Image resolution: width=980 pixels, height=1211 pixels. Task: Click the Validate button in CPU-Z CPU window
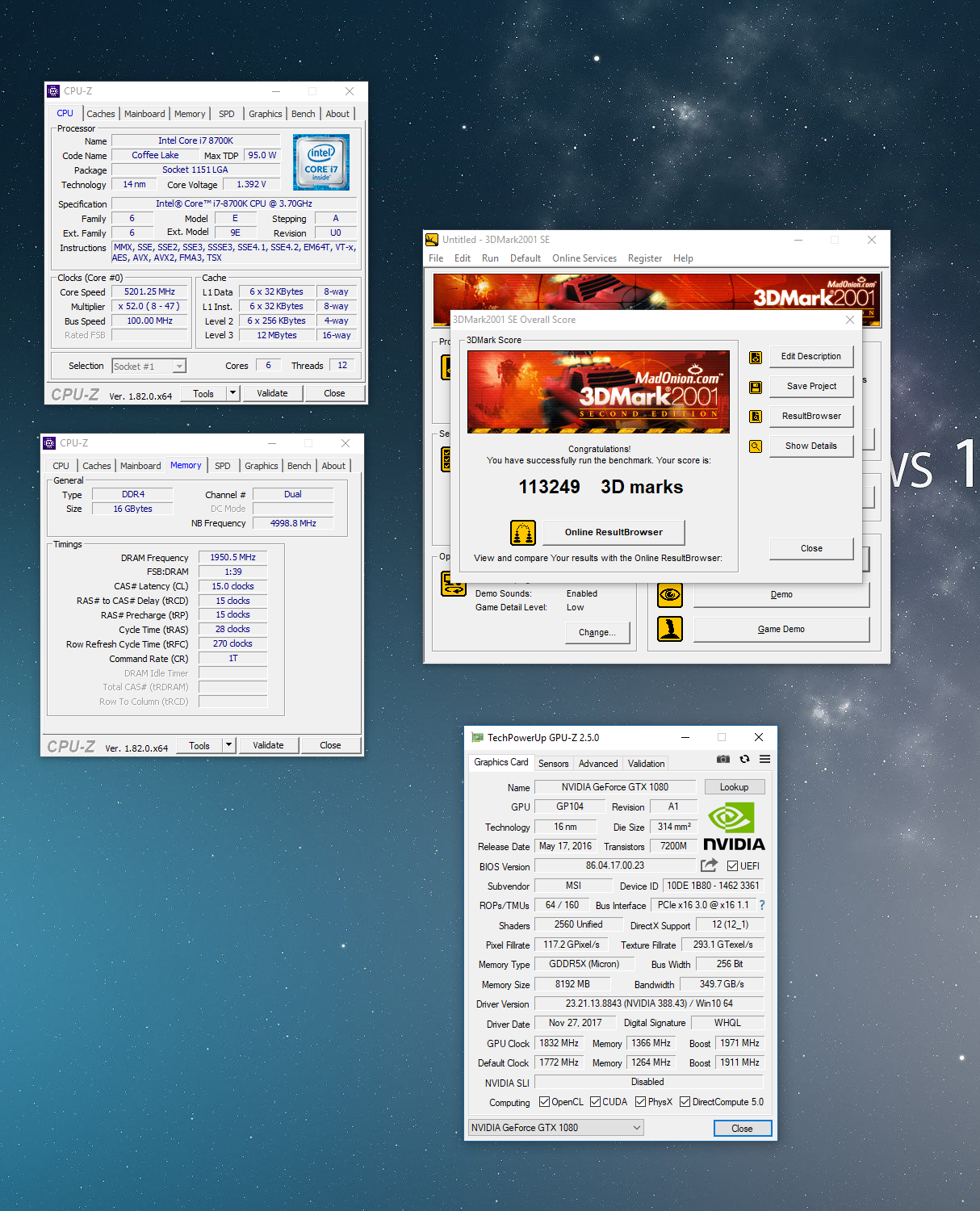(x=273, y=393)
